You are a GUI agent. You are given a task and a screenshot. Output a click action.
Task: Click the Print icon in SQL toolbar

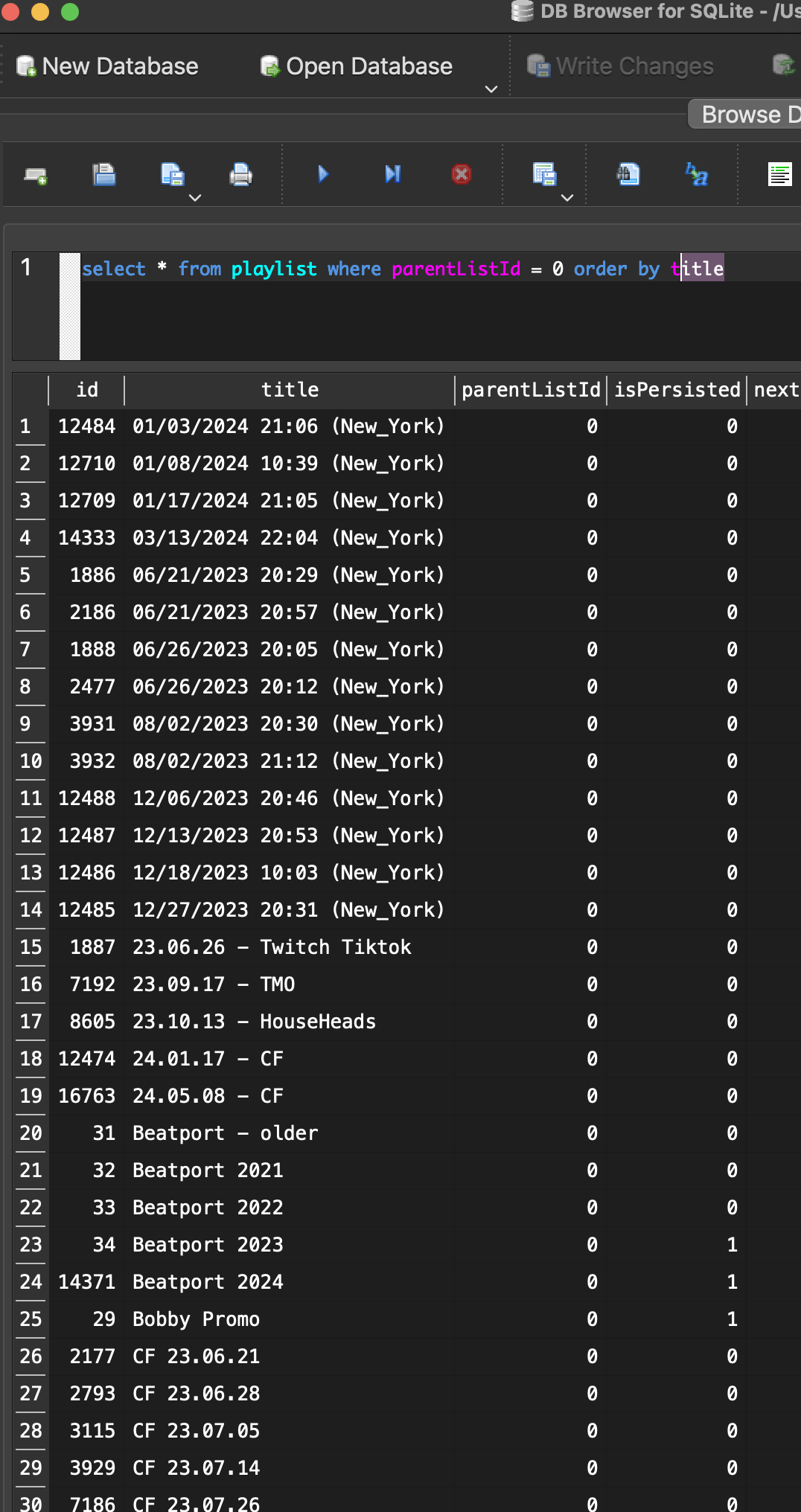[x=240, y=175]
